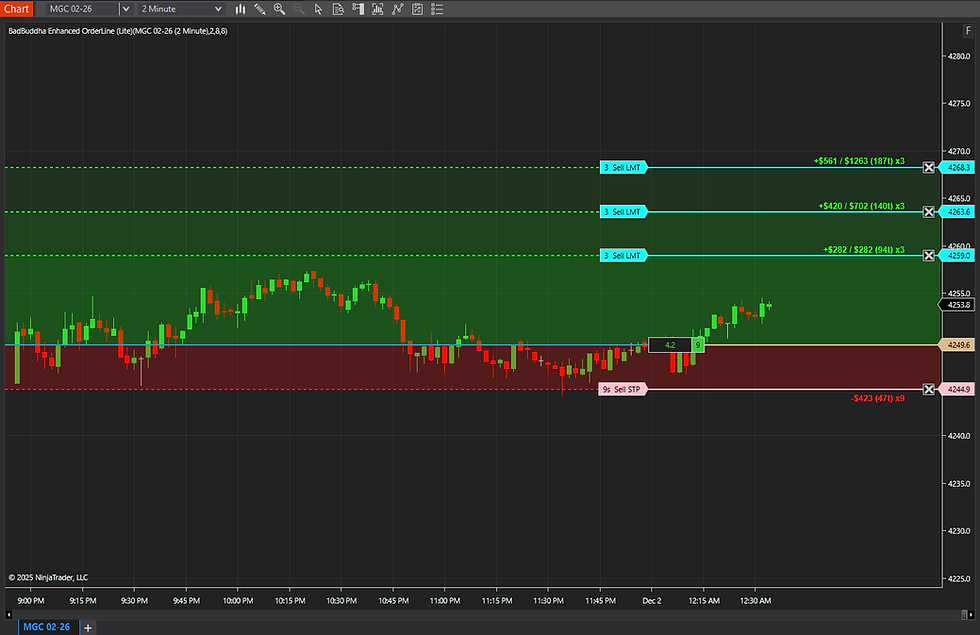The height and width of the screenshot is (635, 980).
Task: Click the 4268.3 price marker on axis
Action: point(958,168)
